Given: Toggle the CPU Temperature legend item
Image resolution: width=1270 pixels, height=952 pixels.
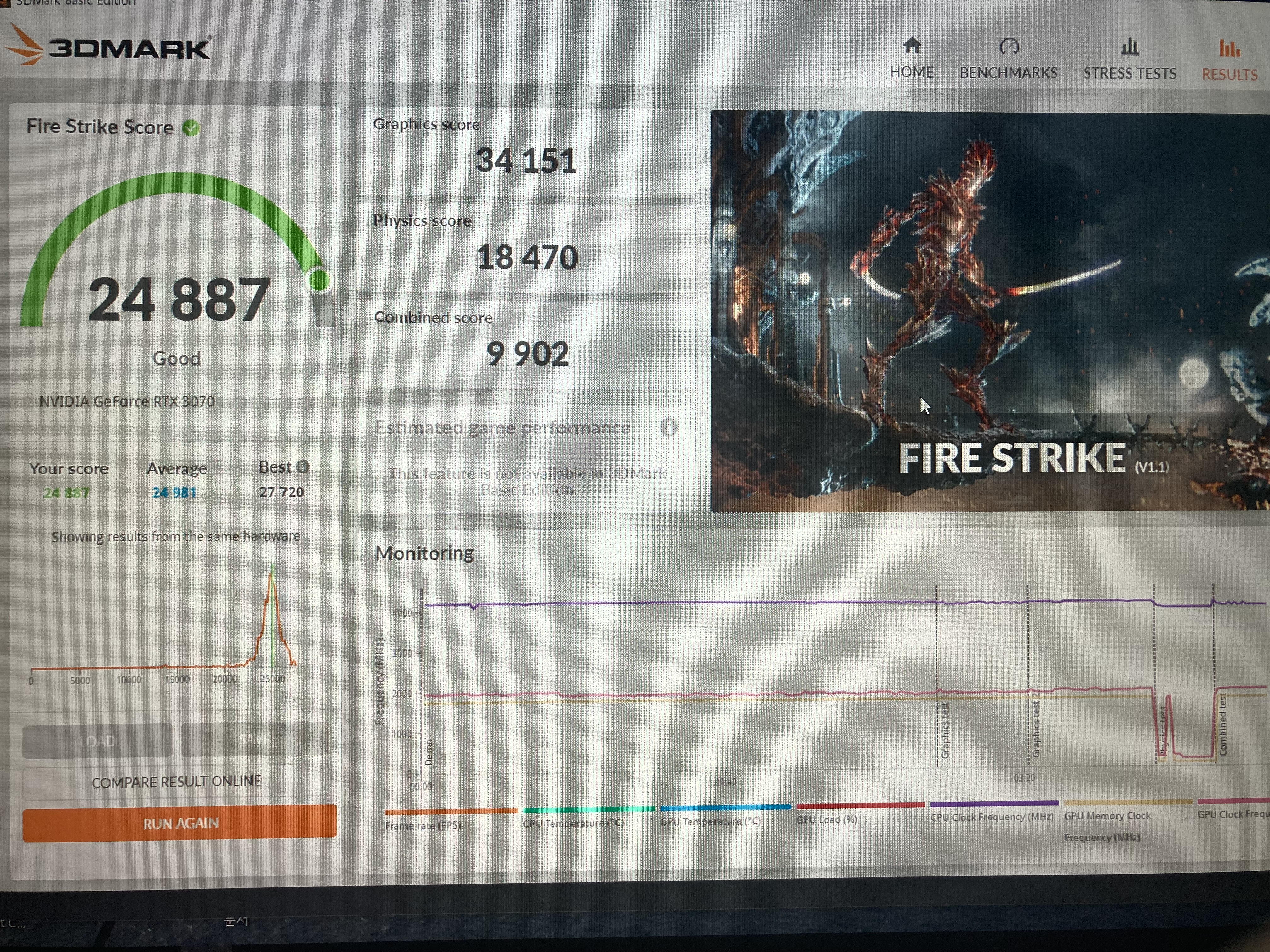Looking at the screenshot, I should click(573, 822).
